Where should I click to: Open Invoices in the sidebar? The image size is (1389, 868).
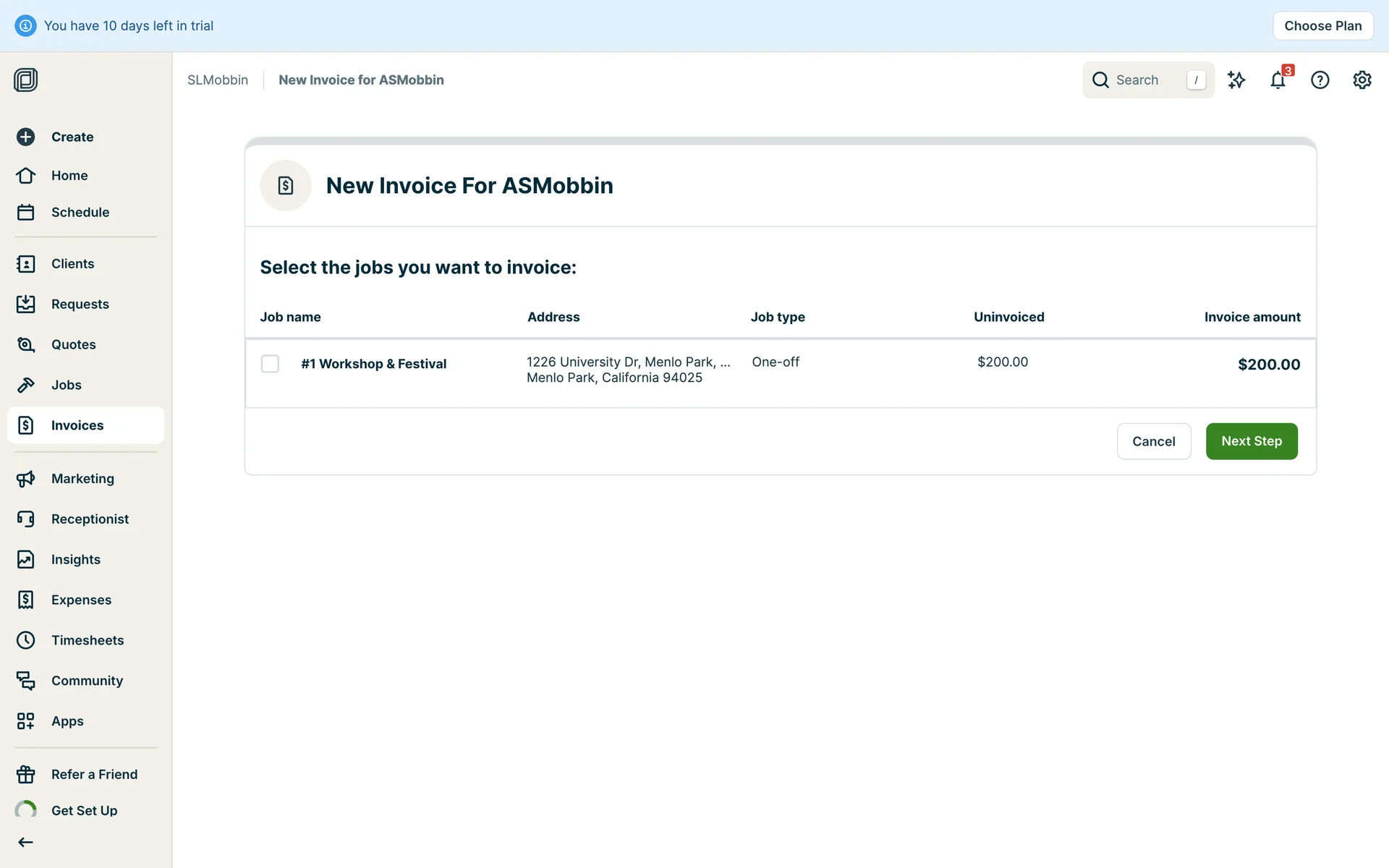pos(77,425)
